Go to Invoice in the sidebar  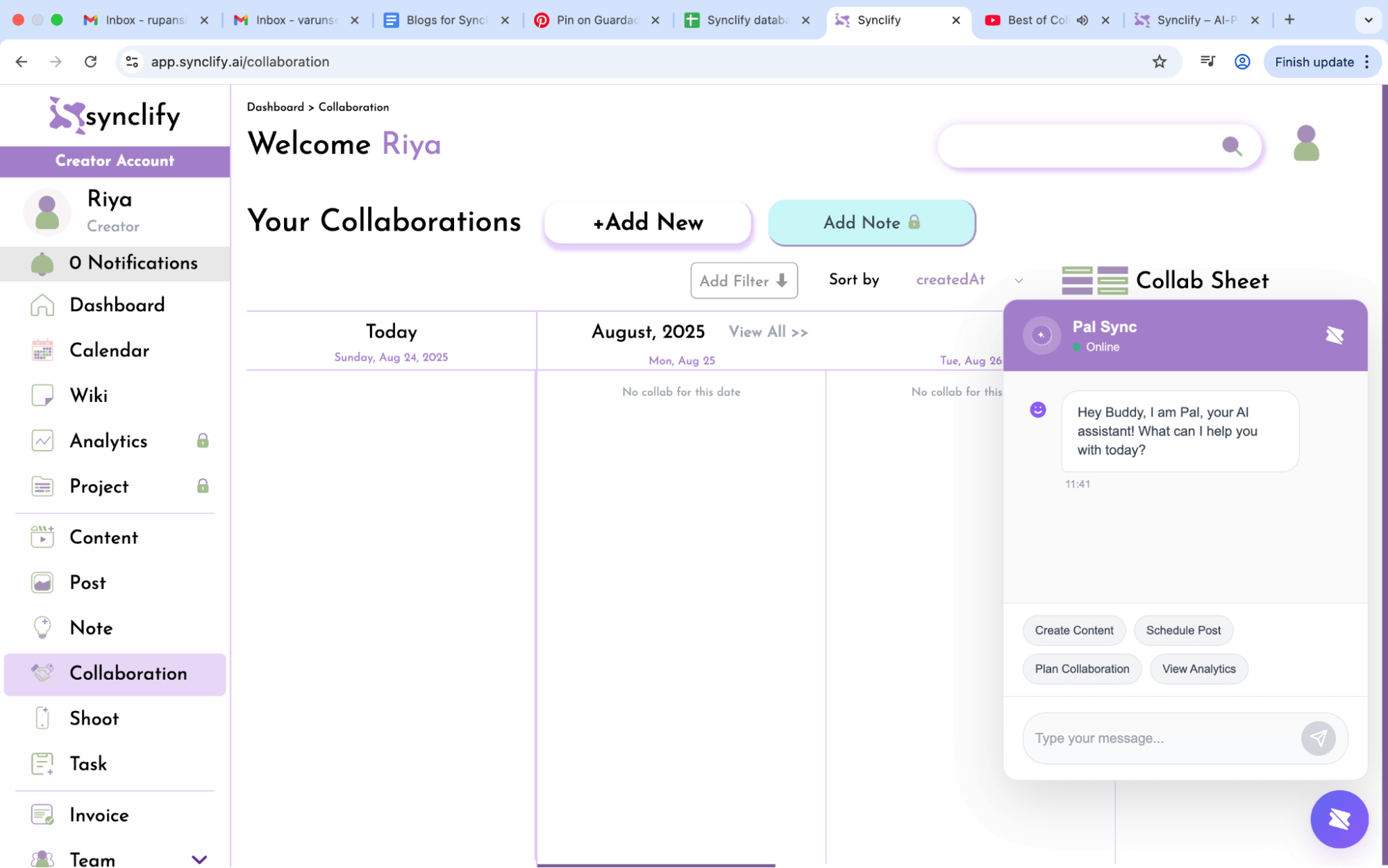click(99, 815)
